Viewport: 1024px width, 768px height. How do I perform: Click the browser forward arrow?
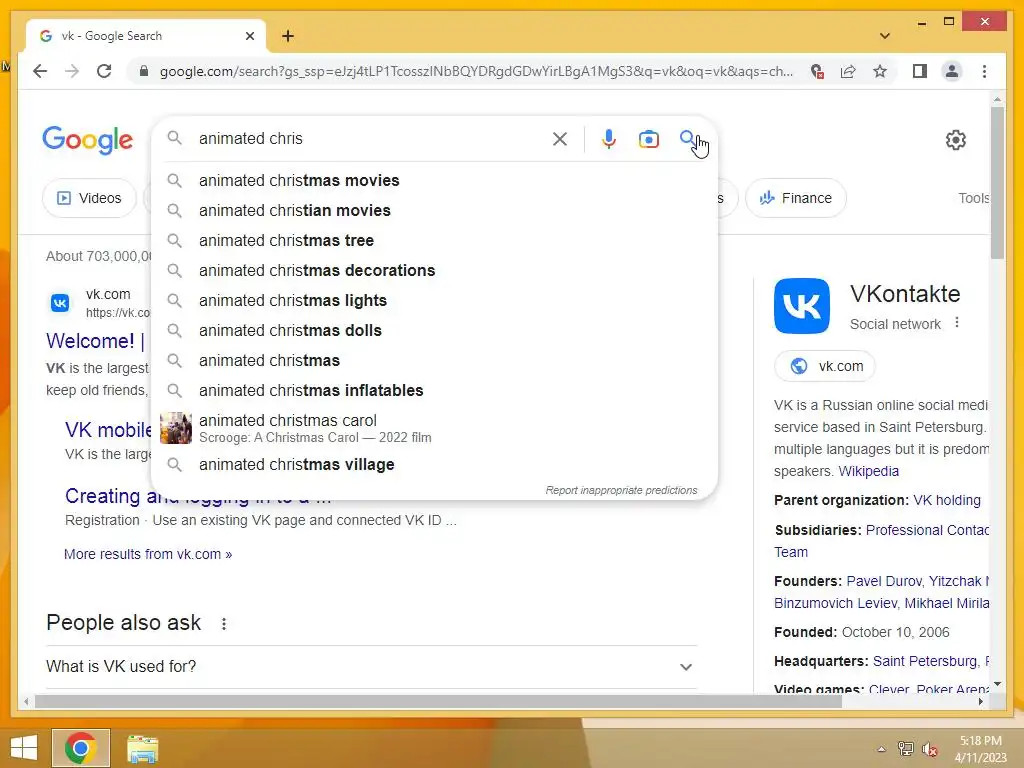[72, 71]
